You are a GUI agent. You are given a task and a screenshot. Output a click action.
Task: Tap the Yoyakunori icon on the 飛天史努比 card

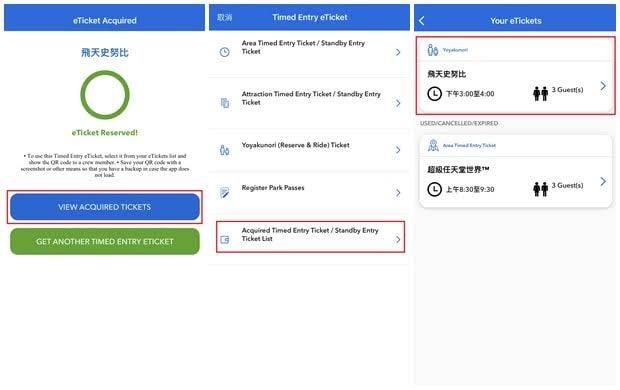tap(433, 50)
